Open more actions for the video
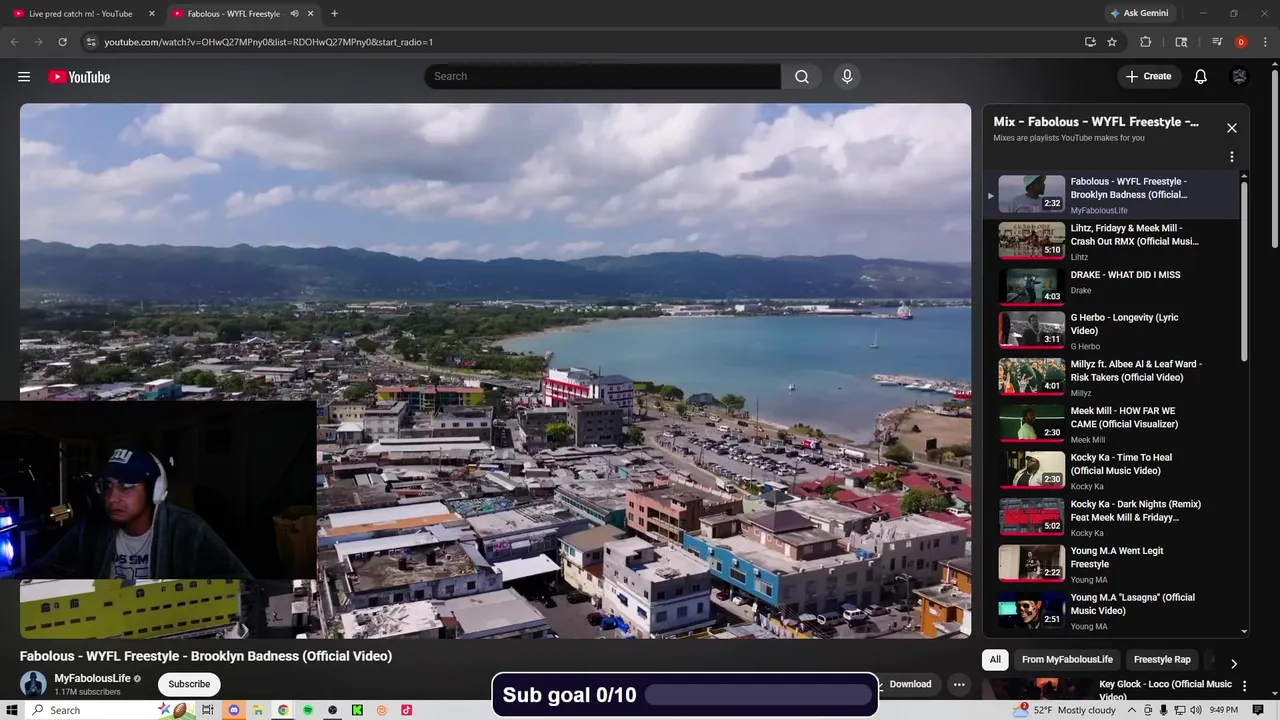The image size is (1280, 720). pos(959,684)
